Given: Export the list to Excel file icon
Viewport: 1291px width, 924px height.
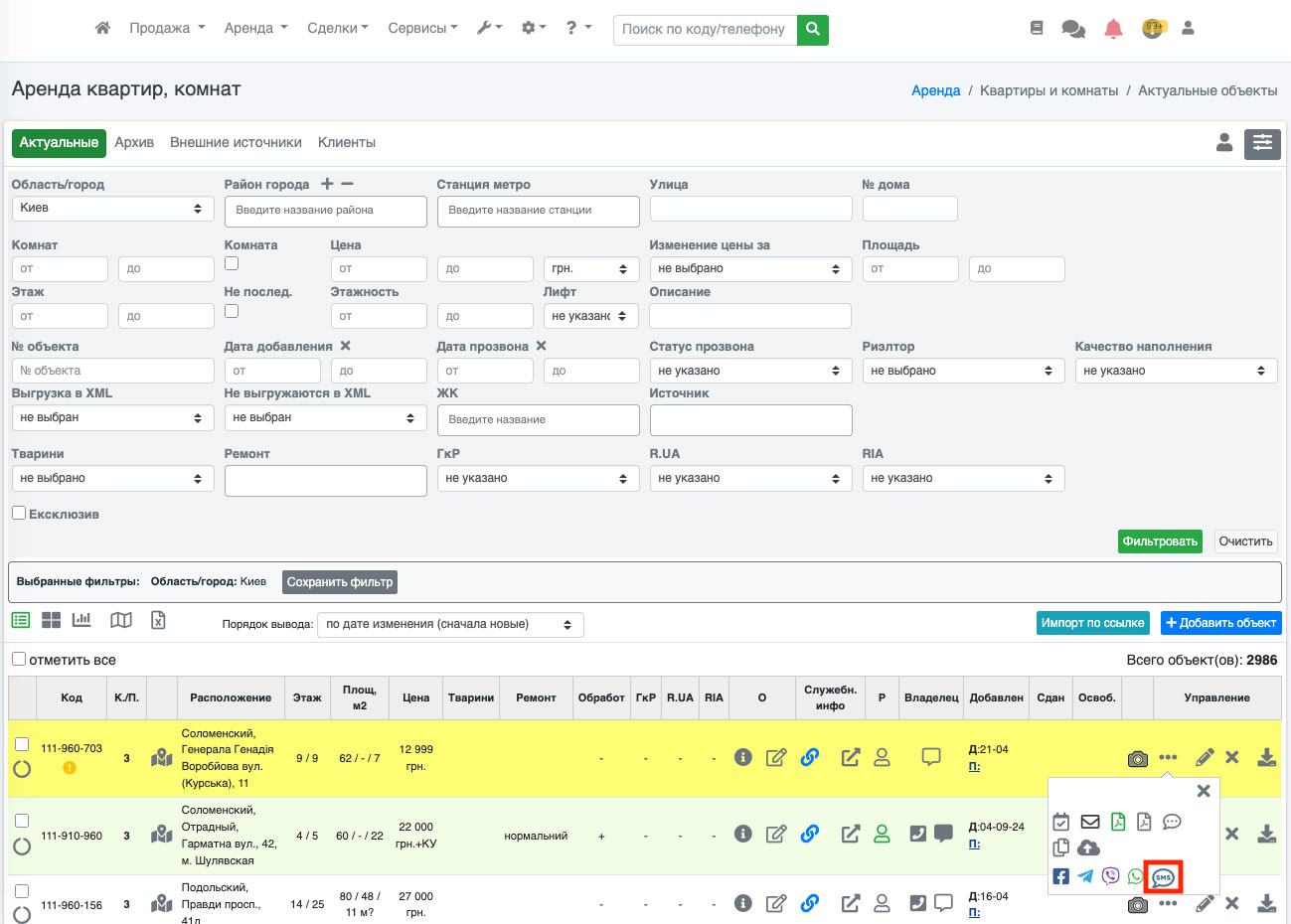Looking at the screenshot, I should 158,620.
